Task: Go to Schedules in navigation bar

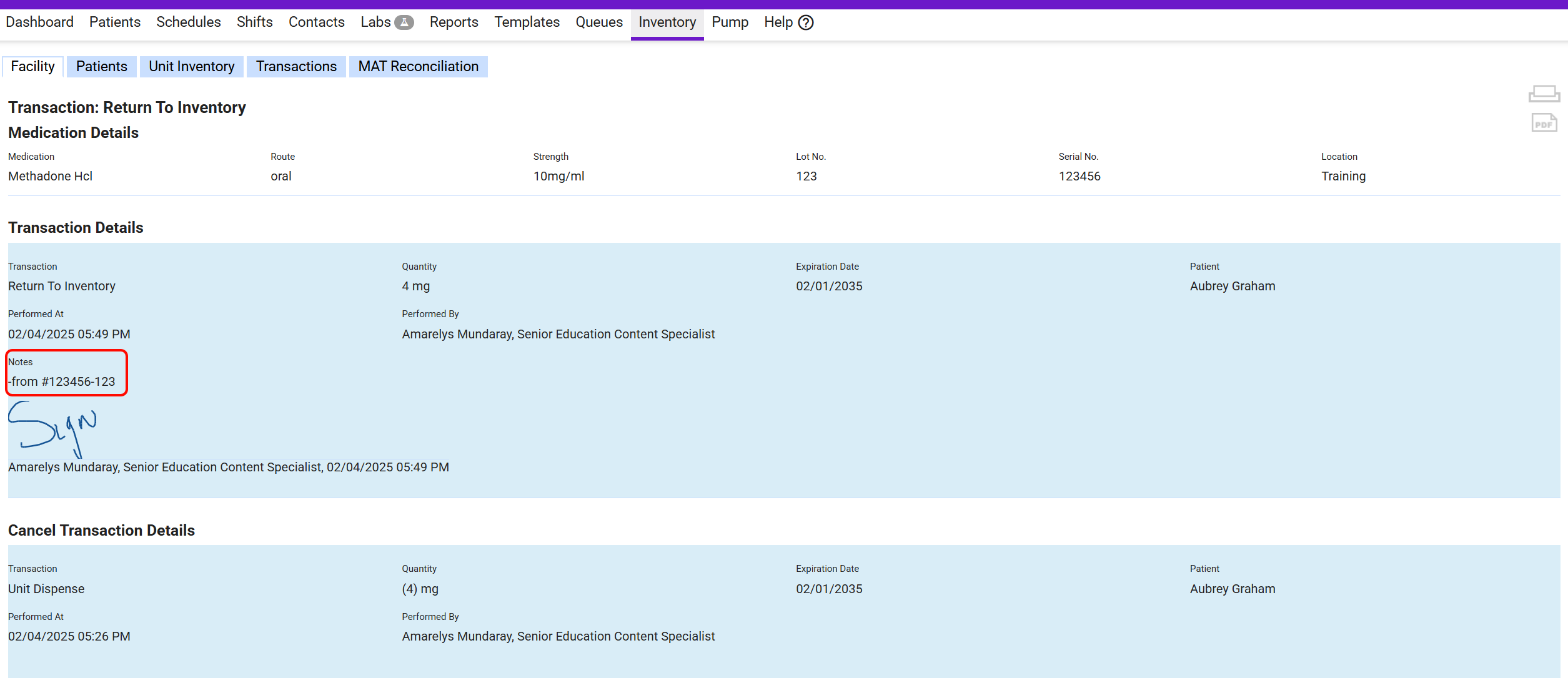Action: click(188, 22)
